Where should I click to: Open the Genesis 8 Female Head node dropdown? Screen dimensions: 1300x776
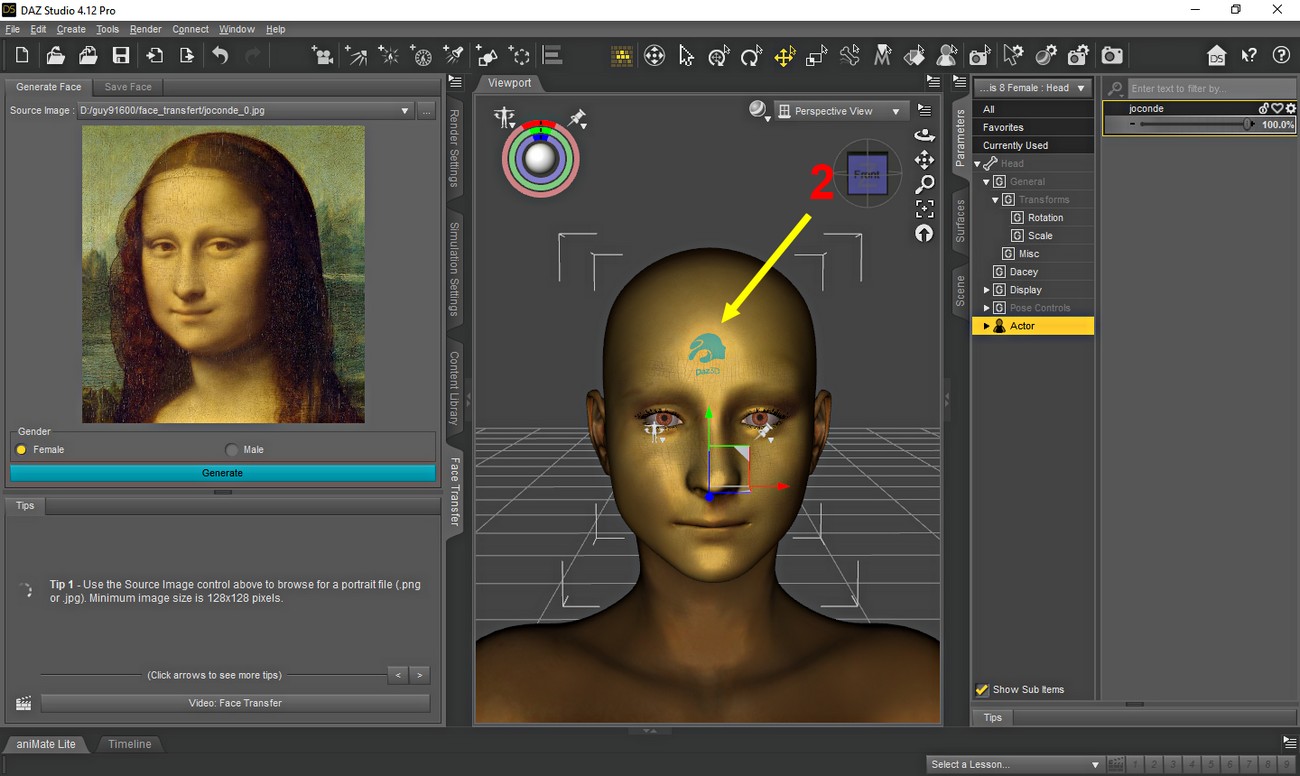pyautogui.click(x=1033, y=88)
